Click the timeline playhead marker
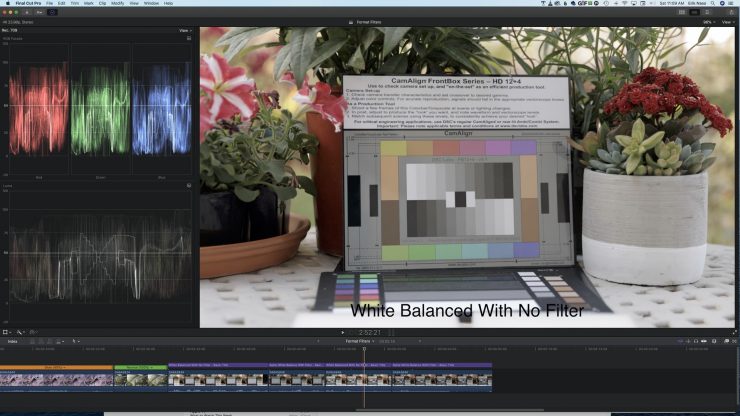This screenshot has width=740, height=416. (364, 349)
